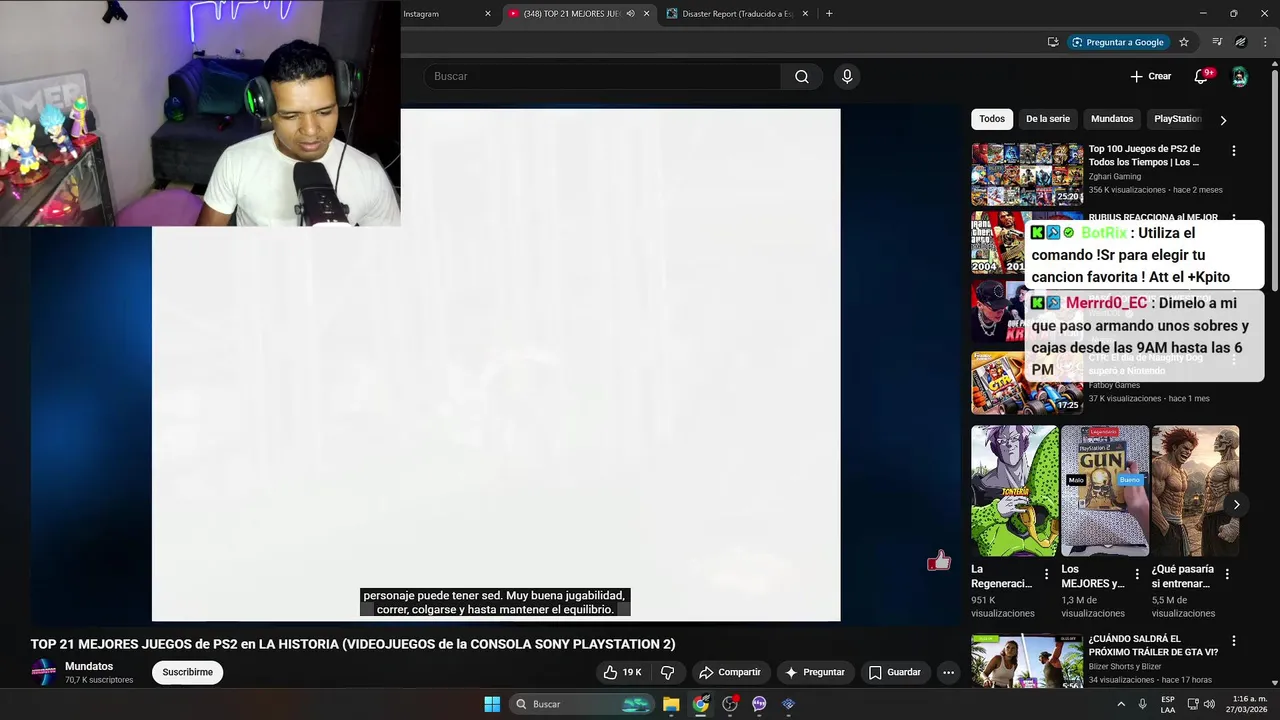
Task: Open options for Top 100 Juegos video
Action: point(1234,151)
